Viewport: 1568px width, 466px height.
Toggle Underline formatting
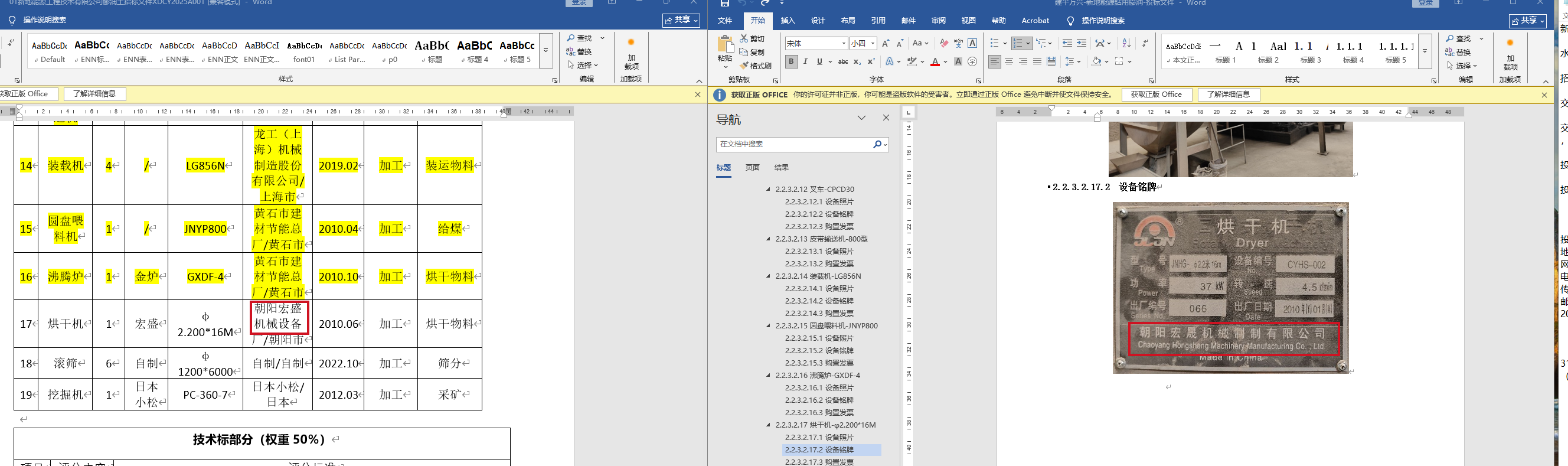click(x=819, y=61)
